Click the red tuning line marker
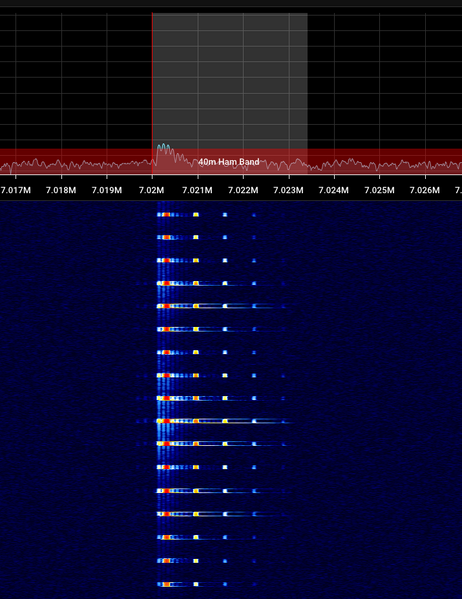Image resolution: width=462 pixels, height=599 pixels. coord(152,94)
